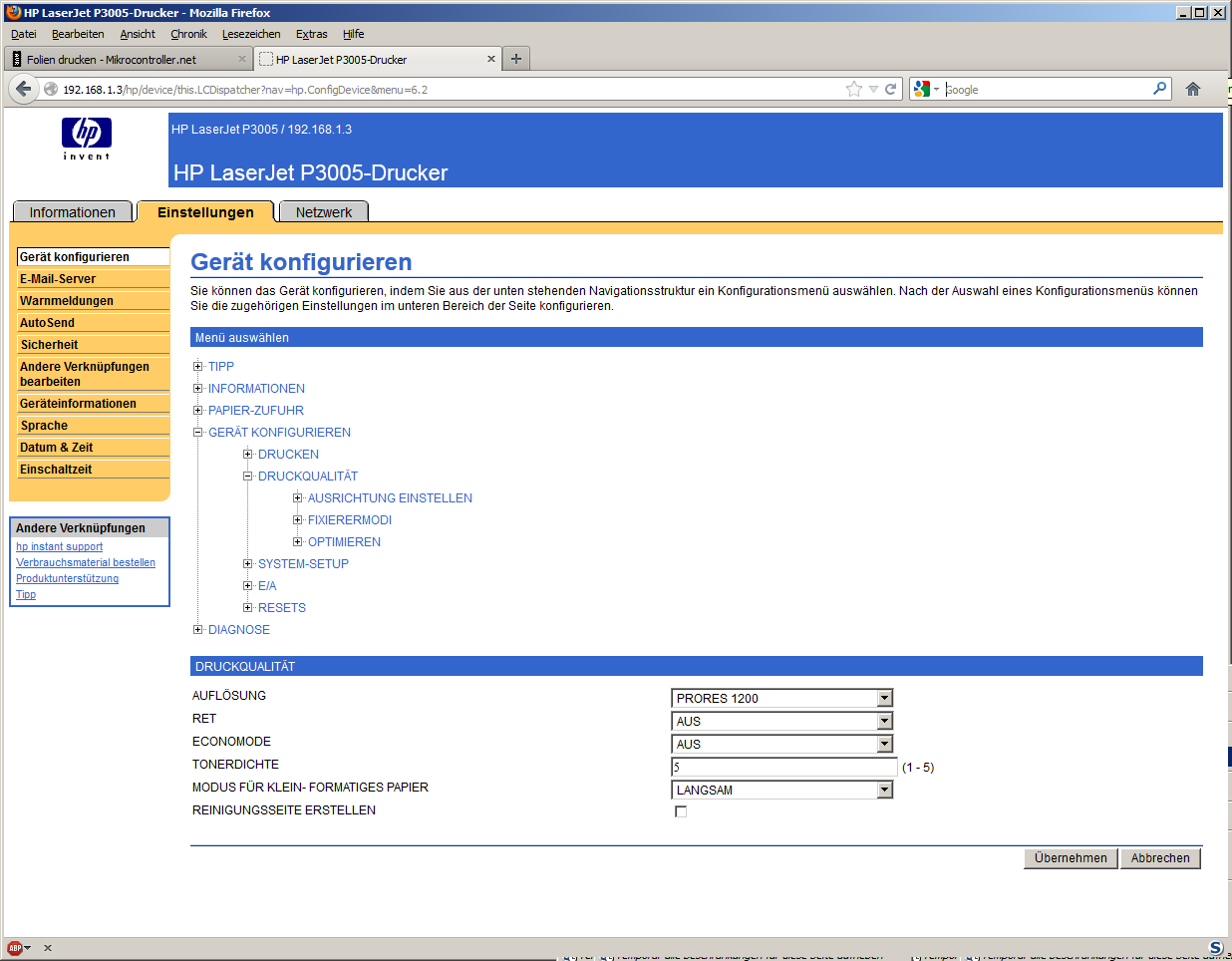The width and height of the screenshot is (1232, 961).
Task: Expand the E/A node
Action: (x=247, y=585)
